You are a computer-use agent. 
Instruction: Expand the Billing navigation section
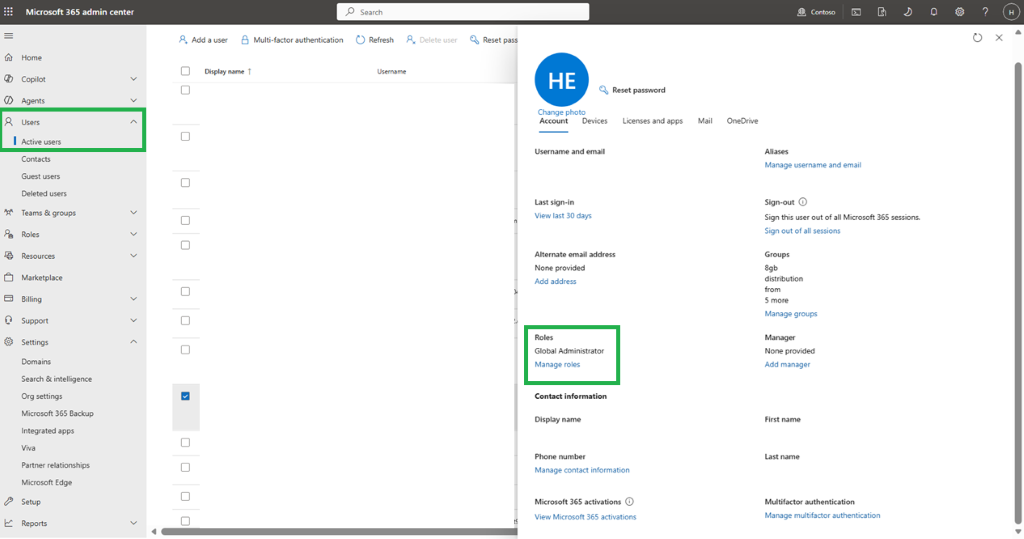point(133,299)
